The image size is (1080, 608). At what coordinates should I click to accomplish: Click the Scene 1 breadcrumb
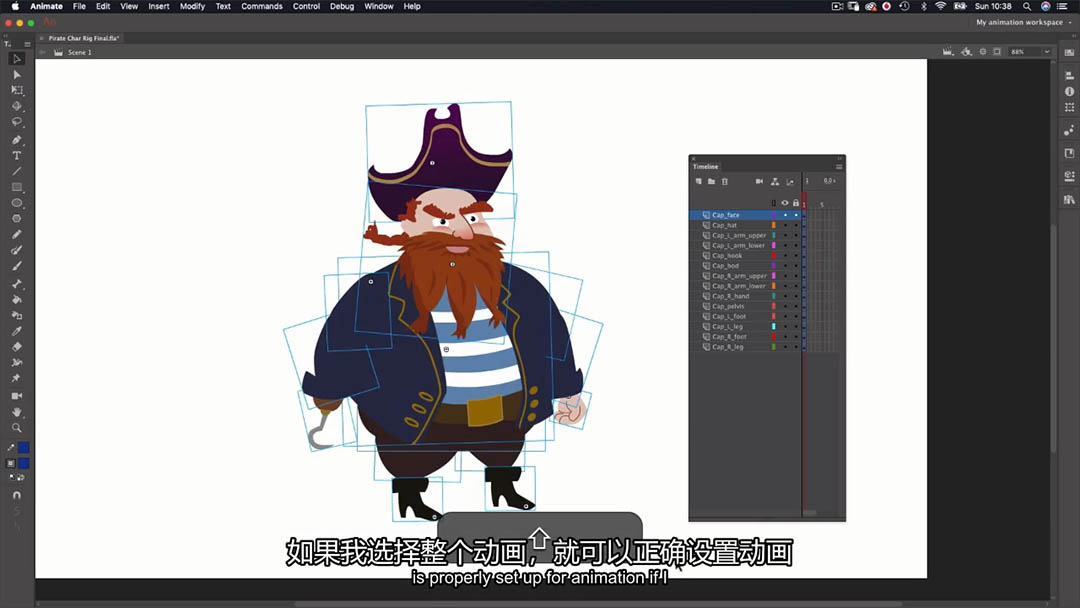[80, 52]
